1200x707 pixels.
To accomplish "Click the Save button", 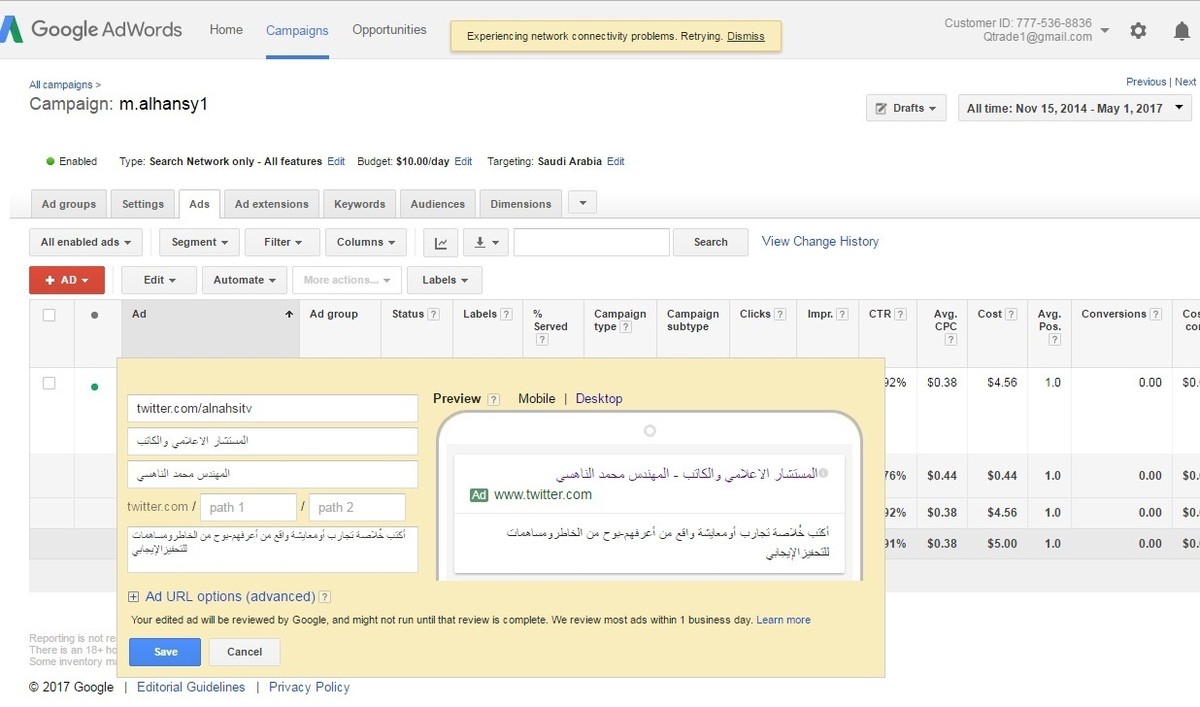I will (x=165, y=652).
